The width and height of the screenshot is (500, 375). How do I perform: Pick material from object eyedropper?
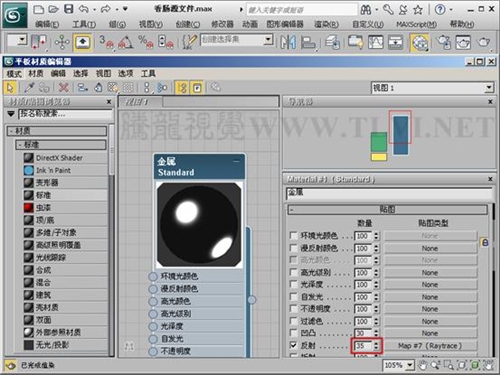(30, 88)
